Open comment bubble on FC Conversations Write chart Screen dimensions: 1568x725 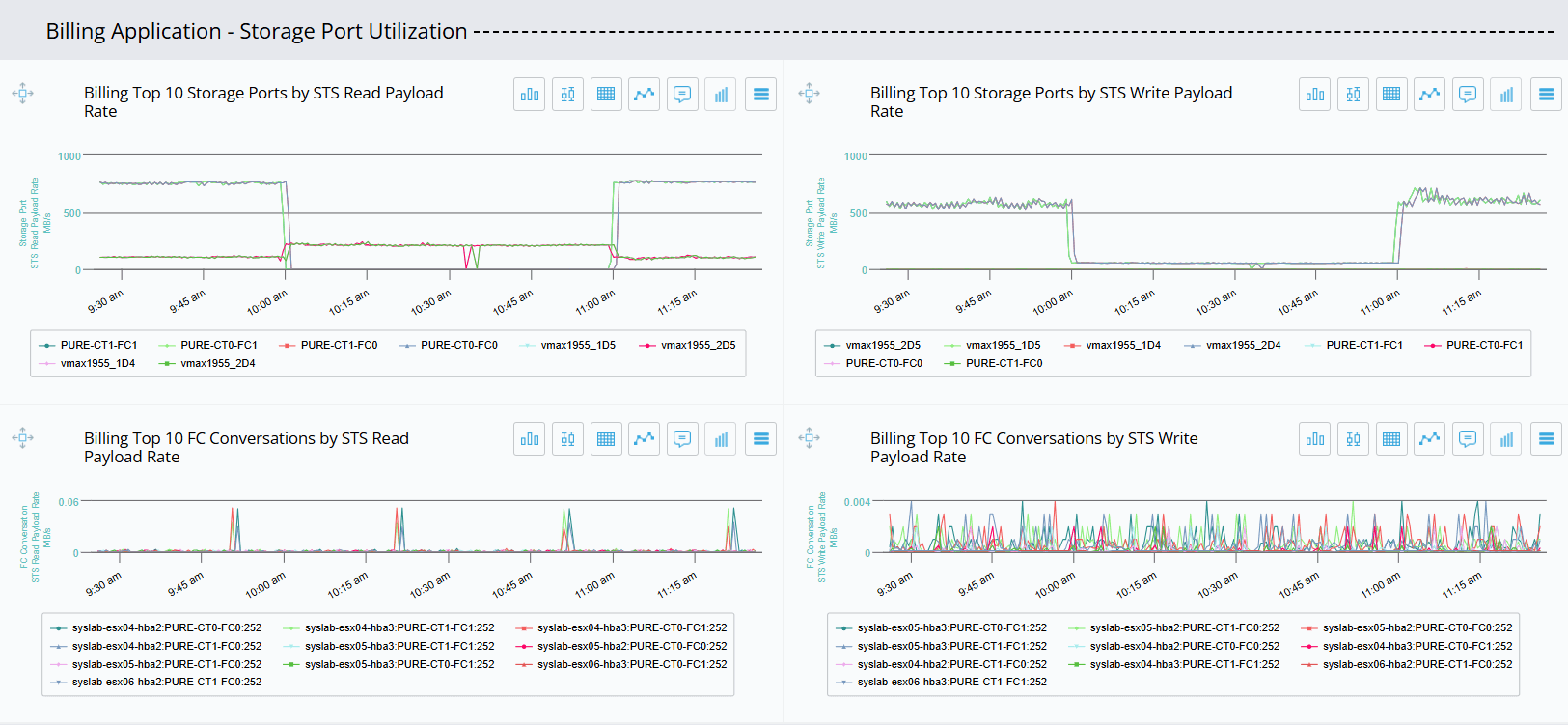point(1468,439)
